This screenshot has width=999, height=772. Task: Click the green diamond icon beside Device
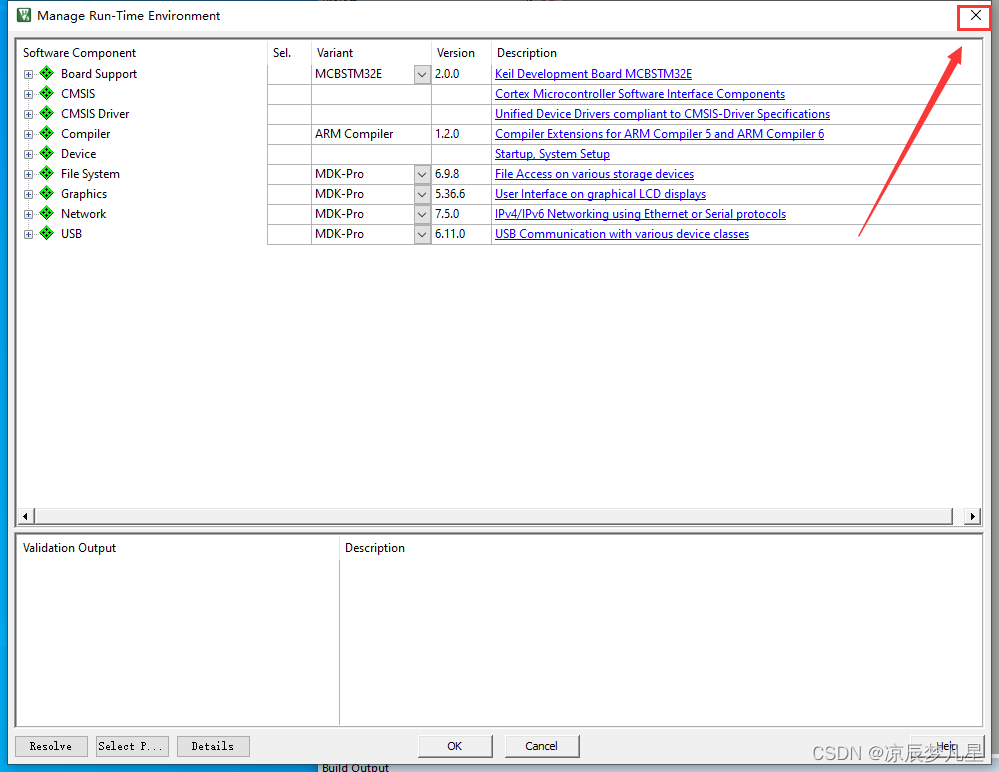pos(47,154)
